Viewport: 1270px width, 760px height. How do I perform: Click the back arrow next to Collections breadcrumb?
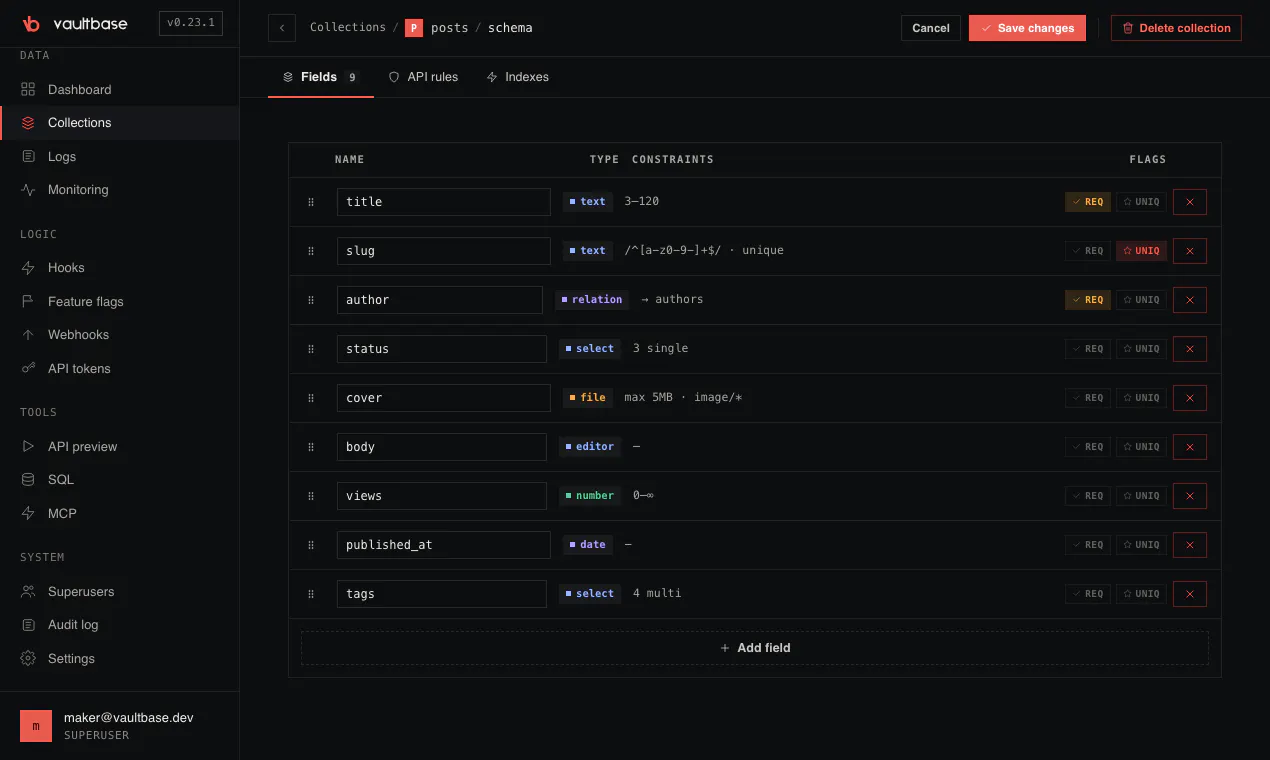click(282, 28)
